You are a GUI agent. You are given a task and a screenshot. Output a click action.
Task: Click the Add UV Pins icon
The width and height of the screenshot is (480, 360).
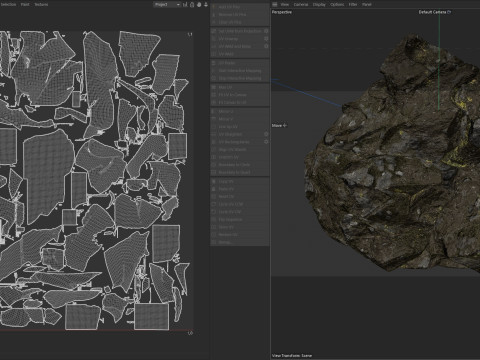click(x=214, y=7)
